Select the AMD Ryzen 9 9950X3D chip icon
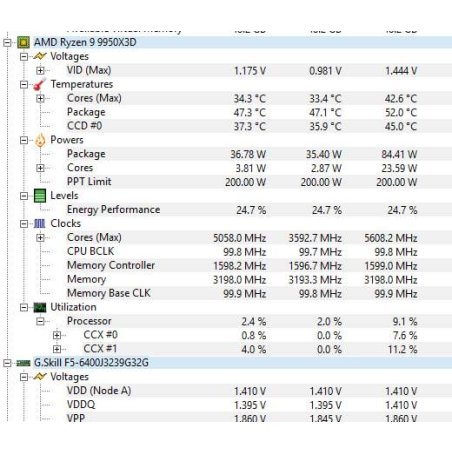Viewport: 452px width, 452px height. click(x=23, y=42)
